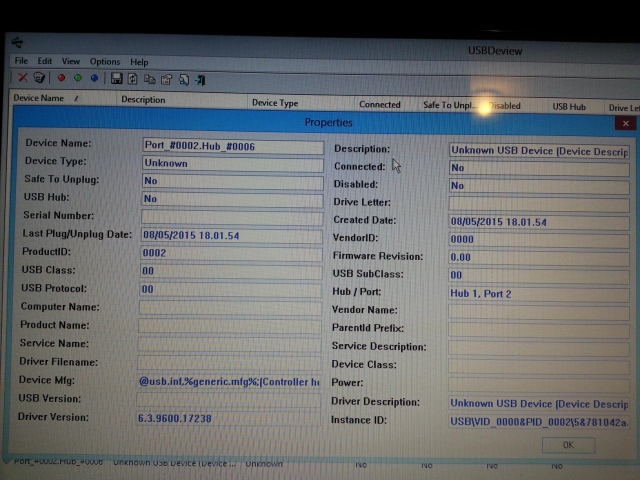
Task: Click the ProductID field showing 0002
Action: tap(231, 253)
